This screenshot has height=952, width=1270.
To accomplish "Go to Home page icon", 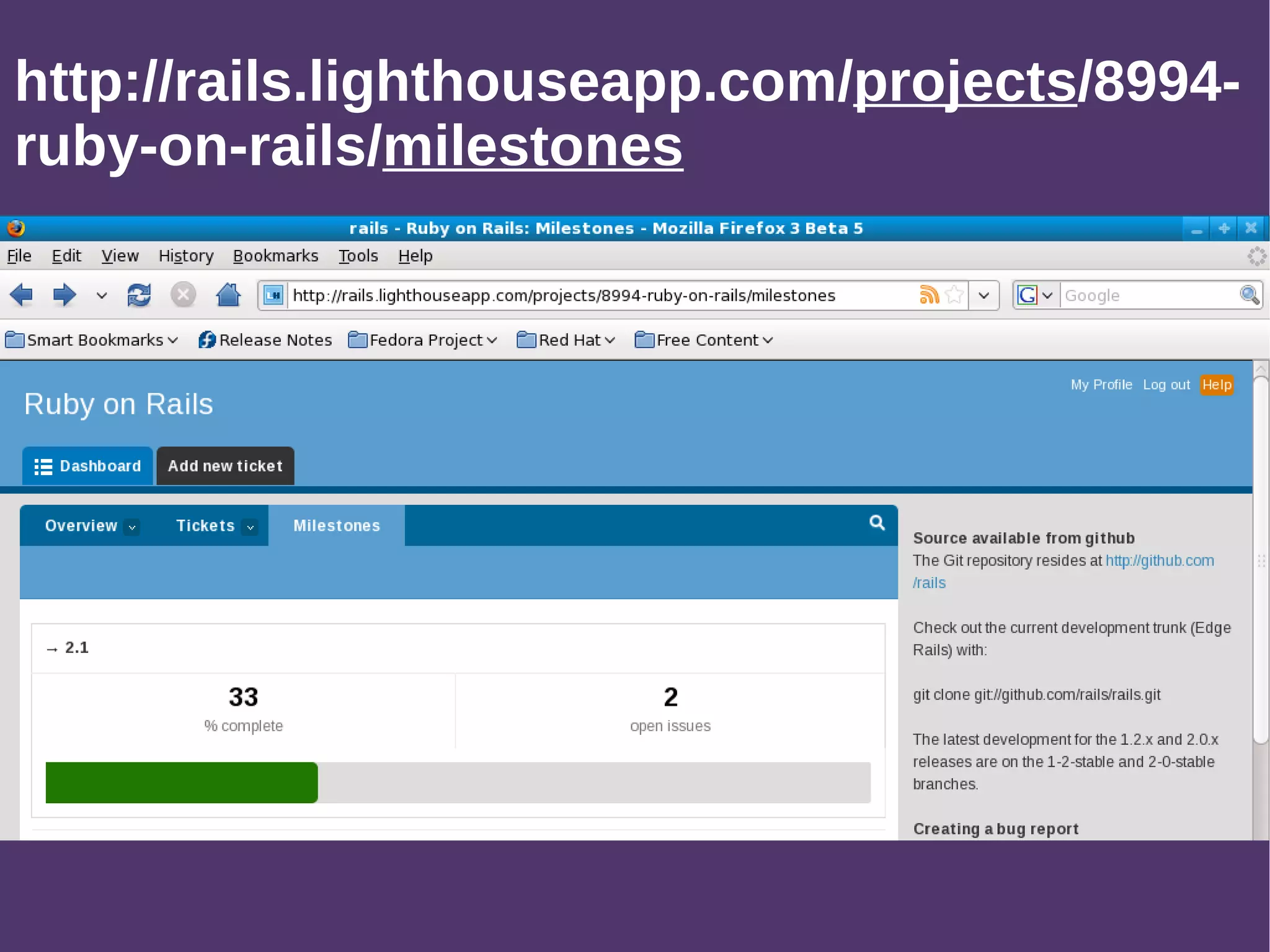I will (228, 295).
